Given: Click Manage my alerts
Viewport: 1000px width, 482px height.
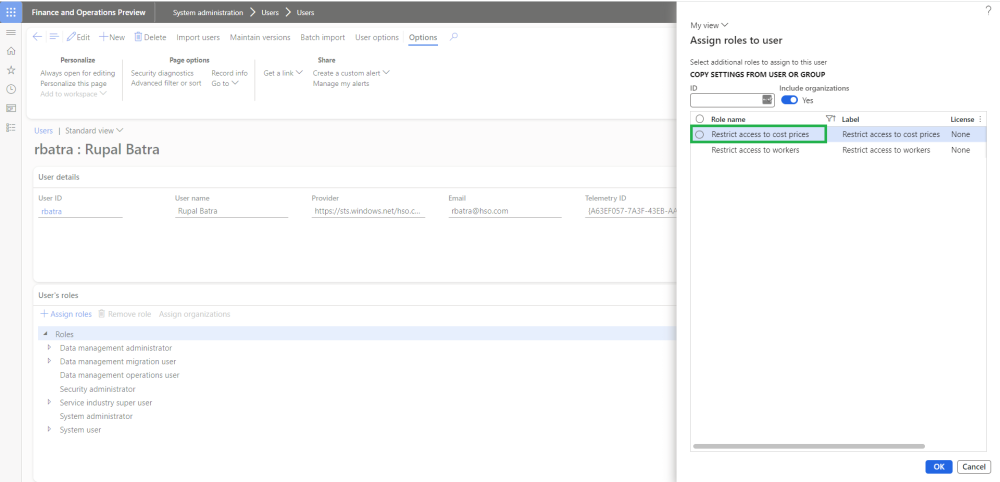Looking at the screenshot, I should pos(341,84).
